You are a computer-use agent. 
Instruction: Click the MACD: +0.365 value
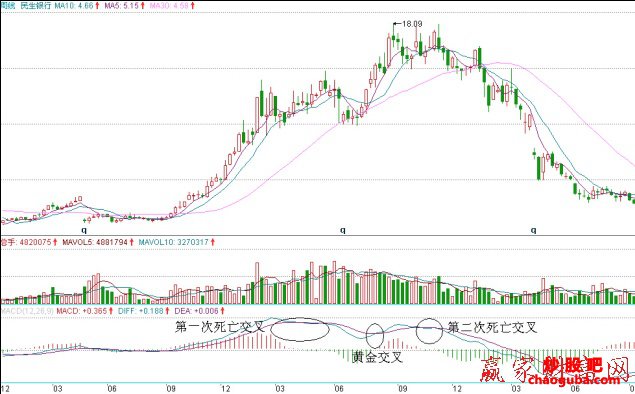coord(81,311)
